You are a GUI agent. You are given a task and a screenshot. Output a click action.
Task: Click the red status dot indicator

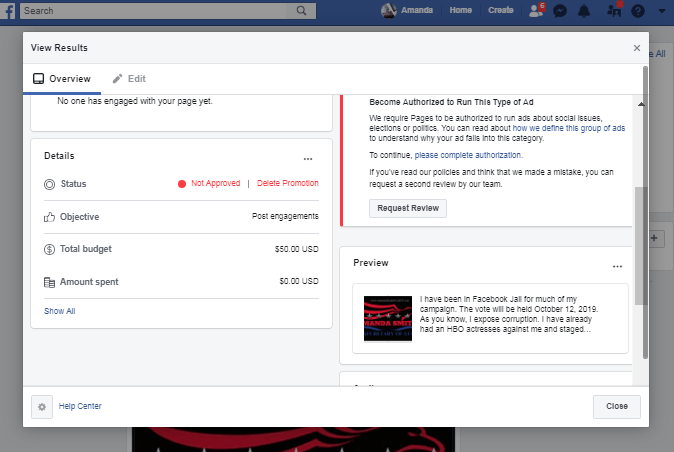point(182,184)
